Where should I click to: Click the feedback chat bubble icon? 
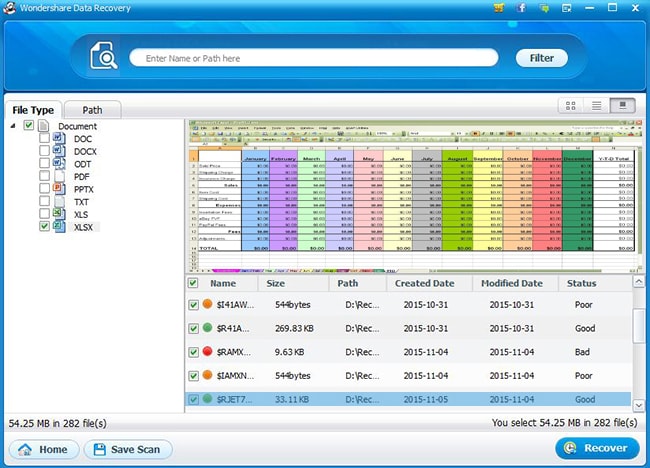click(544, 8)
